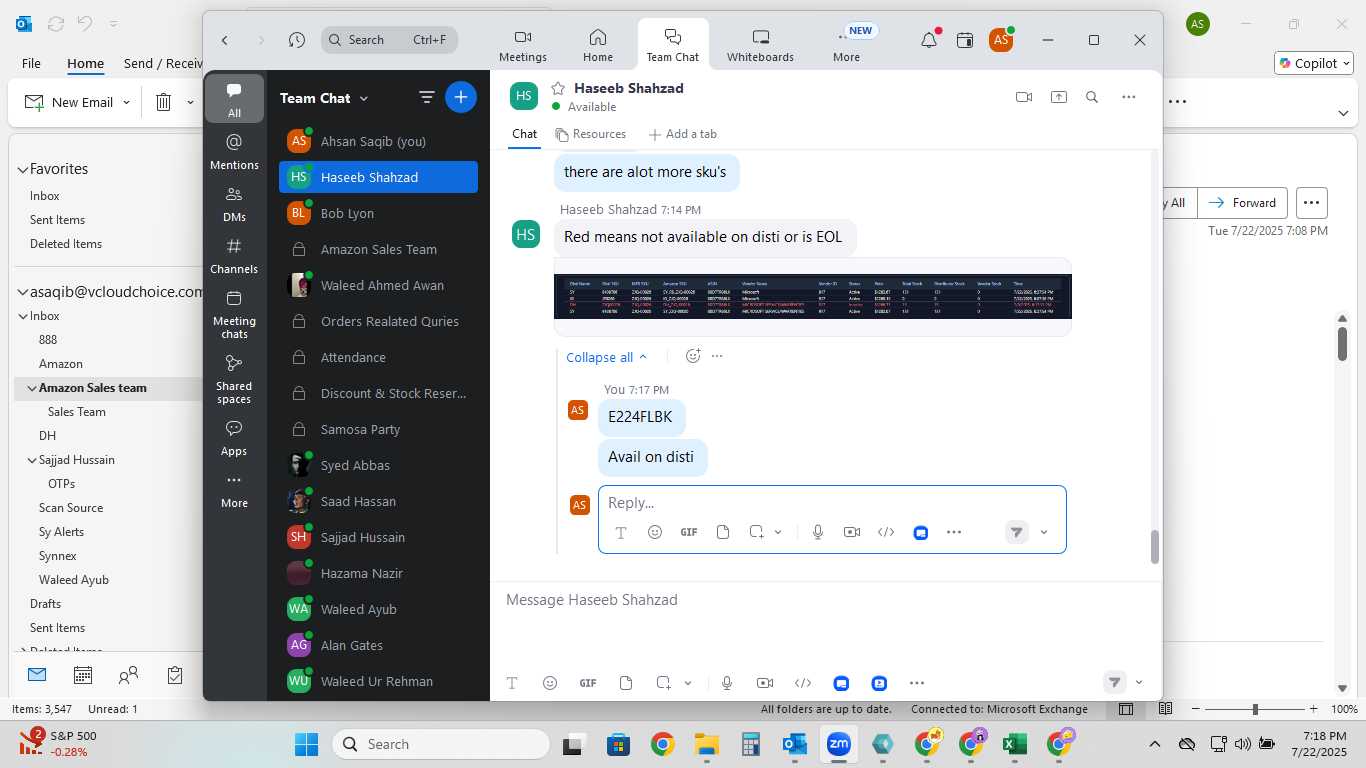The height and width of the screenshot is (768, 1366).
Task: Click the Zoom search box
Action: pyautogui.click(x=390, y=40)
